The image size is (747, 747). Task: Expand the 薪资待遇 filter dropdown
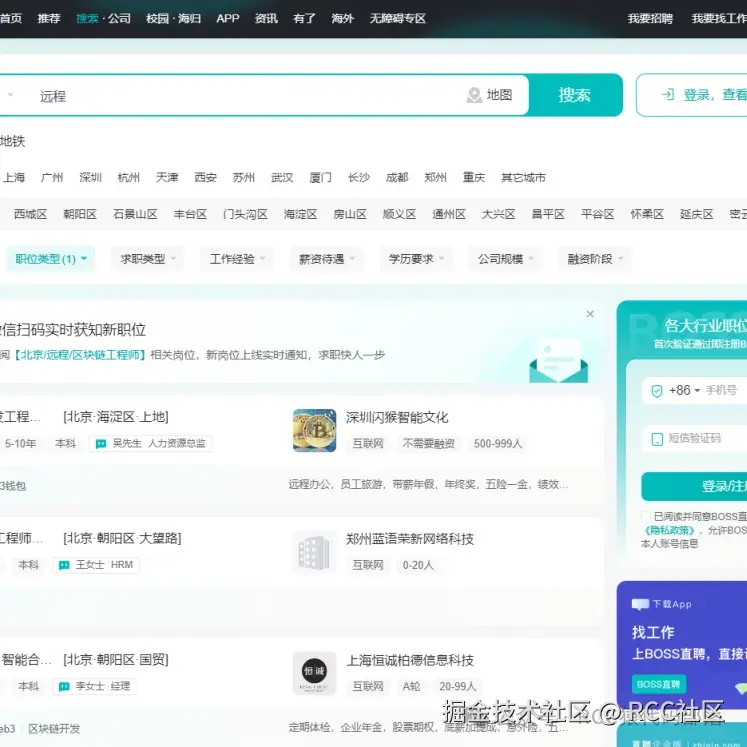click(x=327, y=259)
